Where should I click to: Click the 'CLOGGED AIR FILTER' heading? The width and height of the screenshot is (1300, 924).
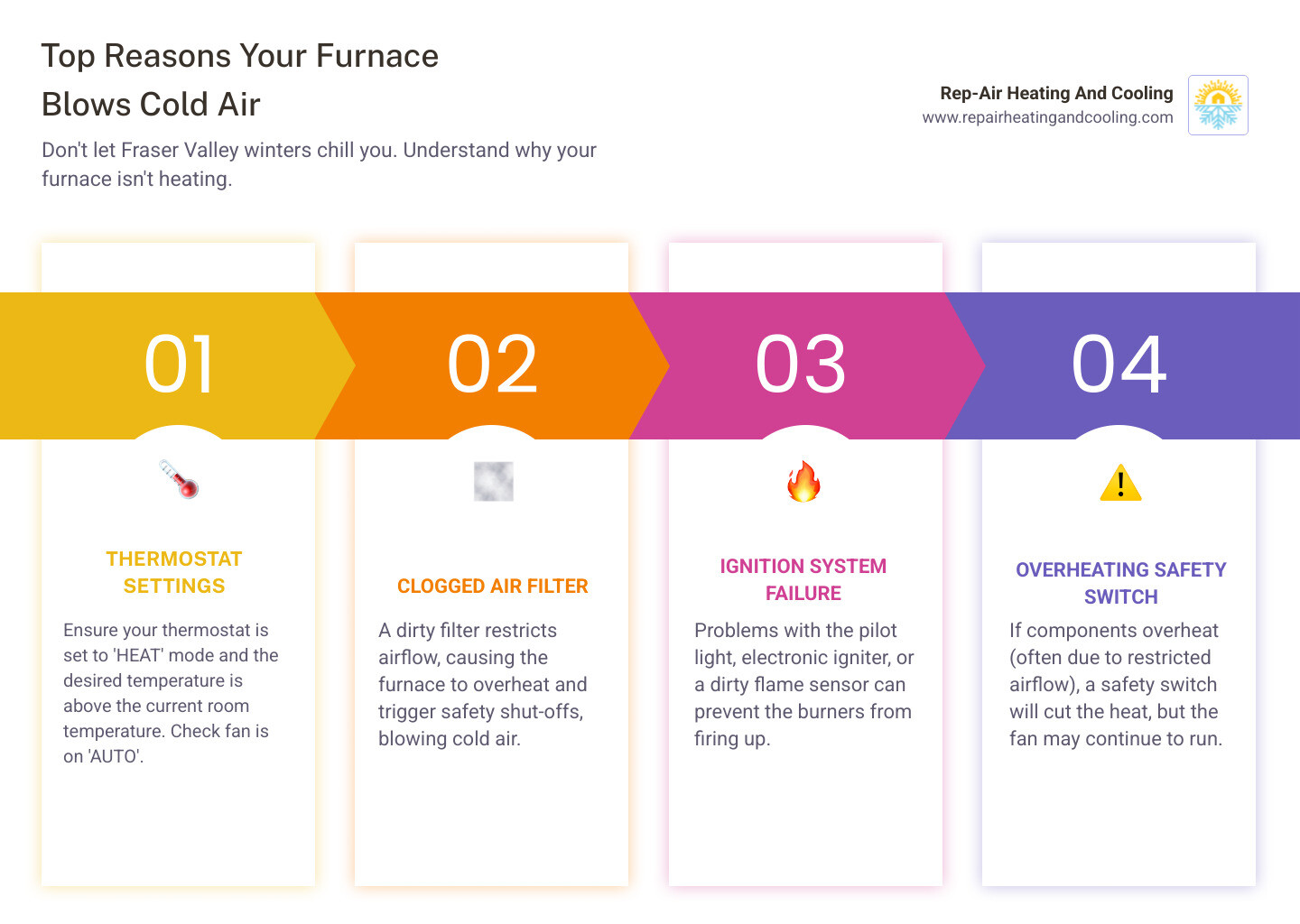[493, 586]
